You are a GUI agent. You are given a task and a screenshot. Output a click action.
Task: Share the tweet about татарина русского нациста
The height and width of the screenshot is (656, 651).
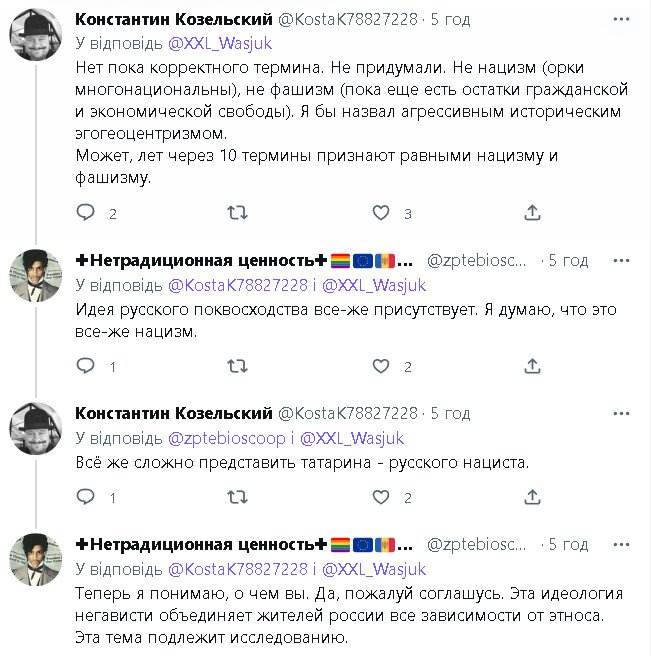point(533,496)
